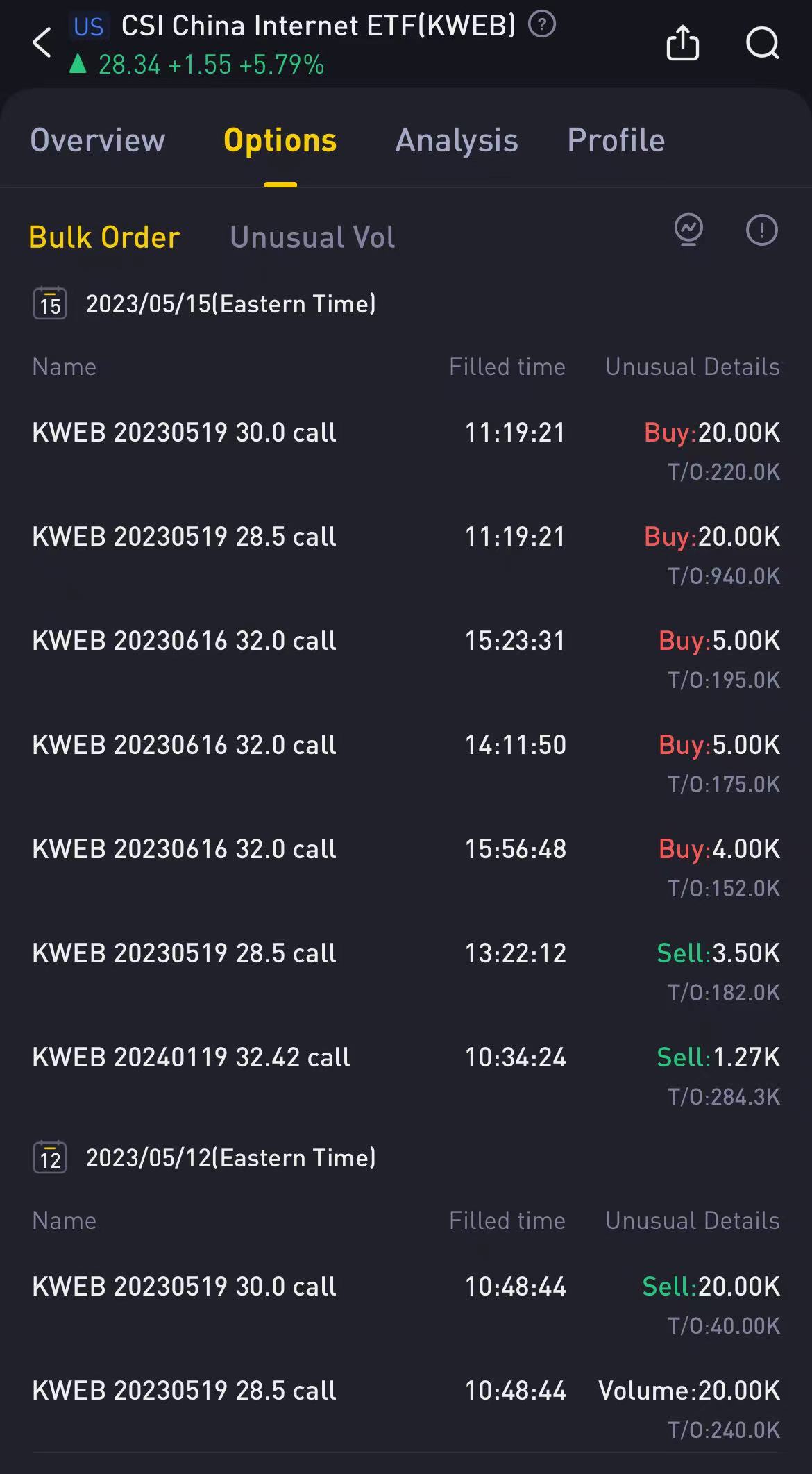
Task: Tap the Unusual Details header for 05/12
Action: coord(692,1221)
